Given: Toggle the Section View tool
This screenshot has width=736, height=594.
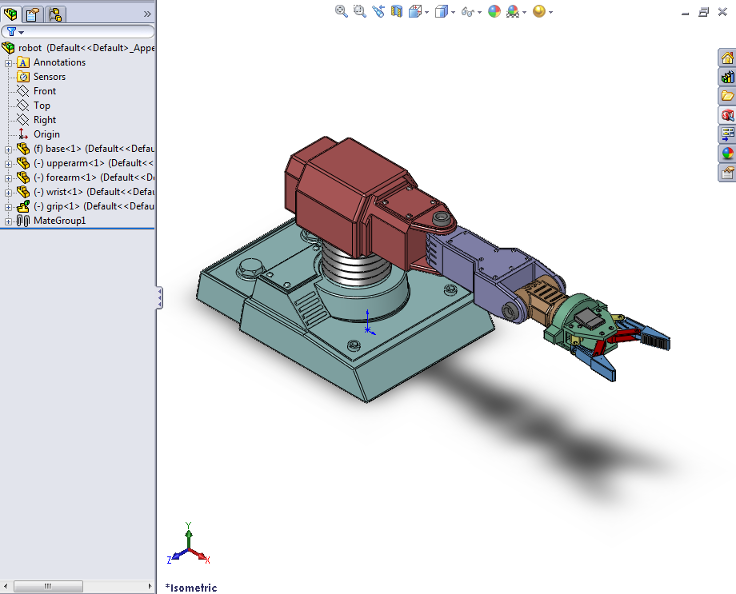Looking at the screenshot, I should click(x=397, y=12).
